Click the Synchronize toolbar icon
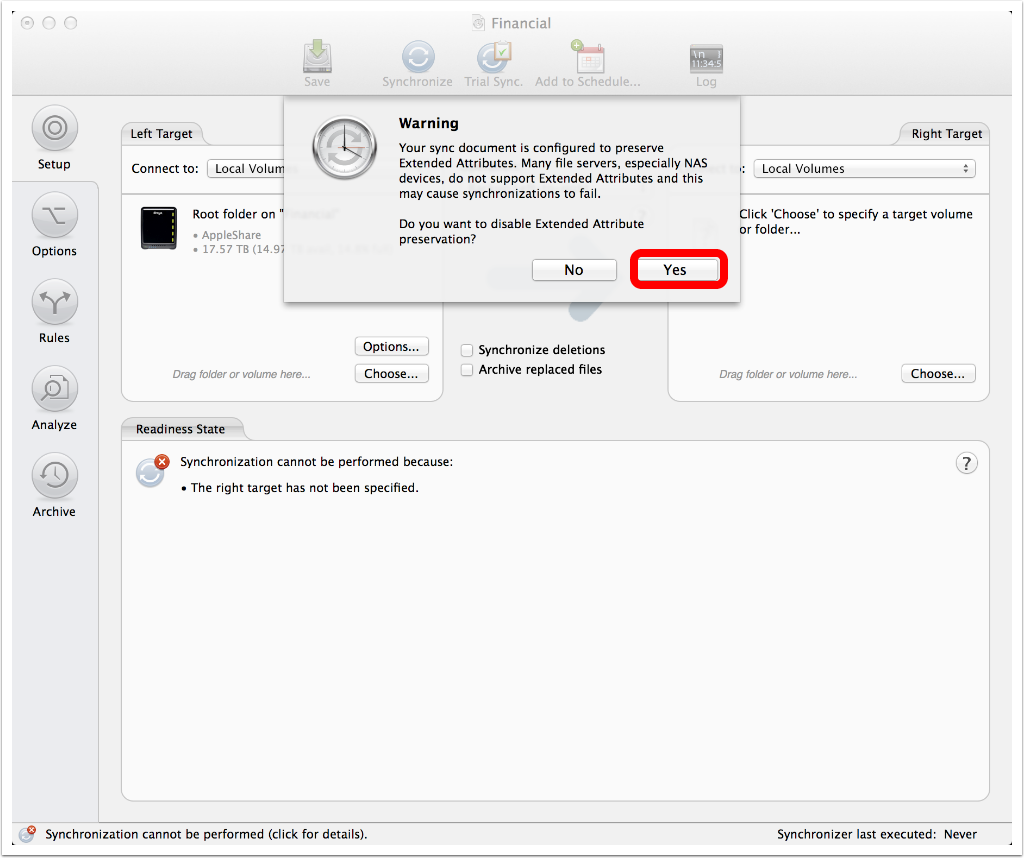Viewport: 1024px width, 858px height. pos(417,59)
